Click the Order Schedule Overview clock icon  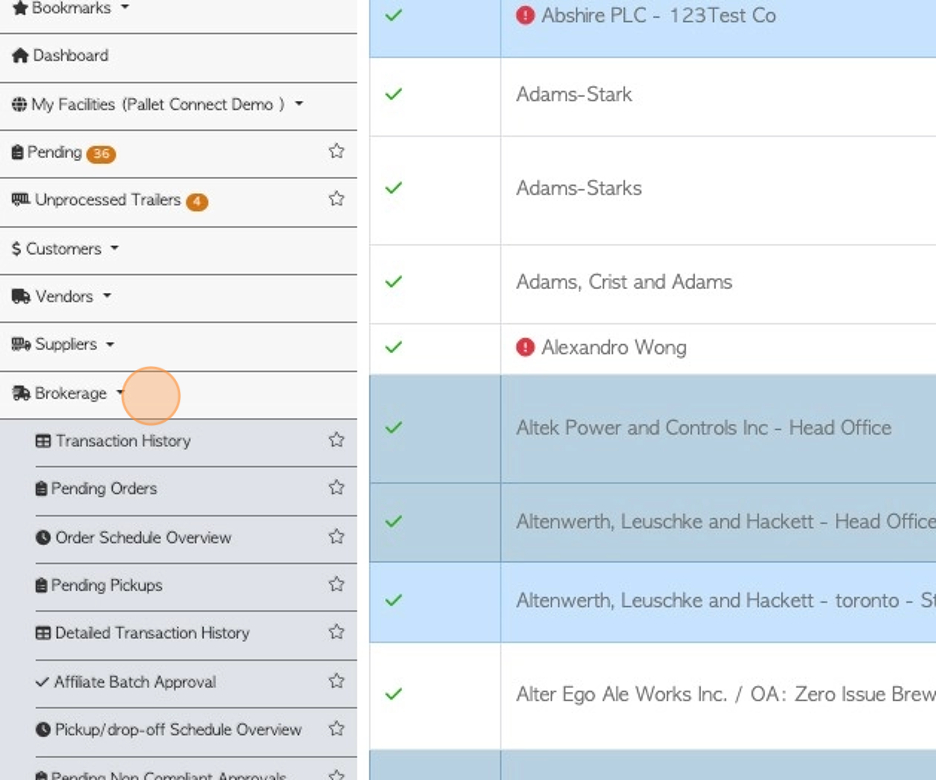coord(43,538)
